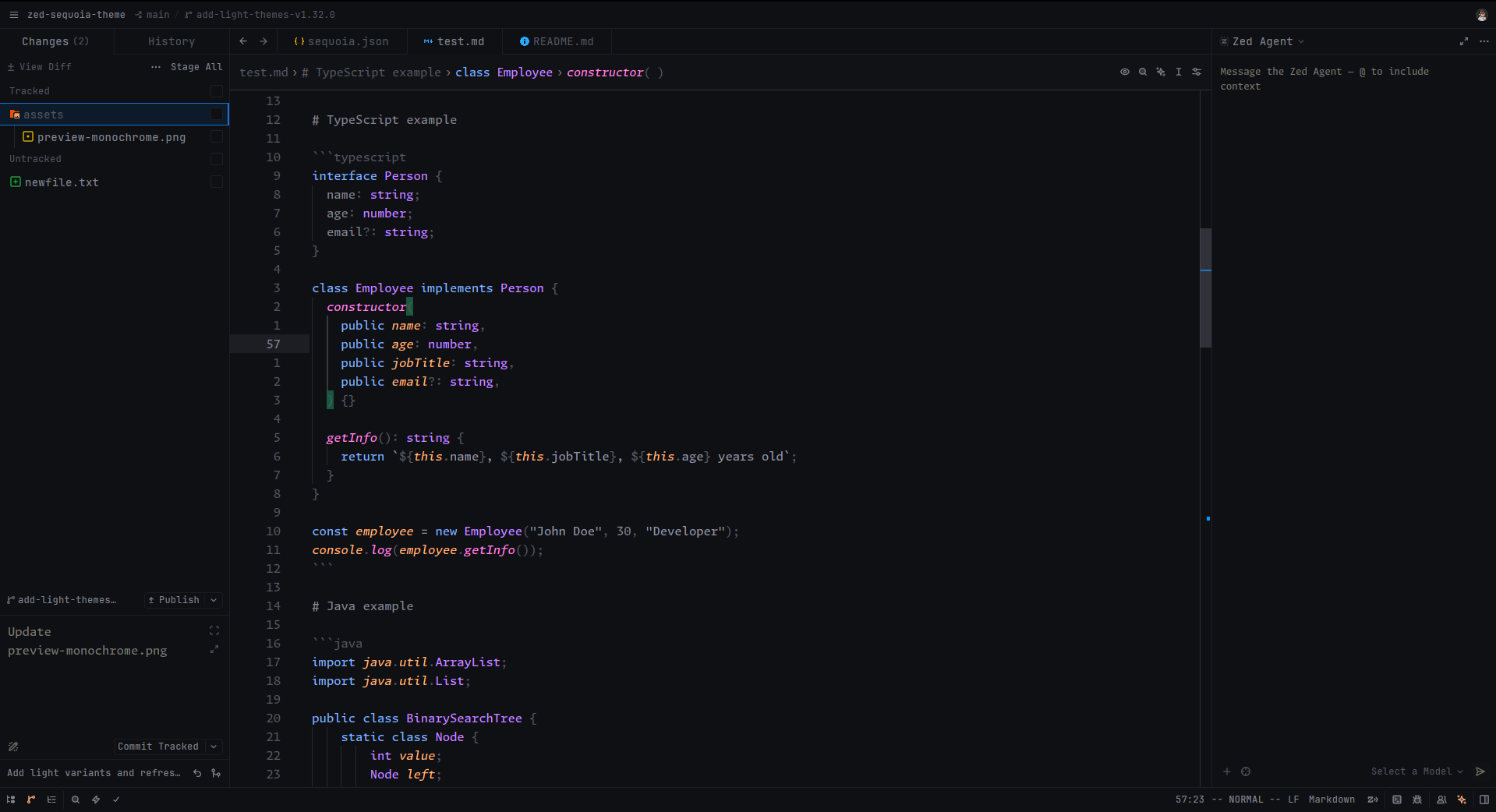Screen dimensions: 1496x812
Task: Click the Publish branch button
Action: (174, 600)
